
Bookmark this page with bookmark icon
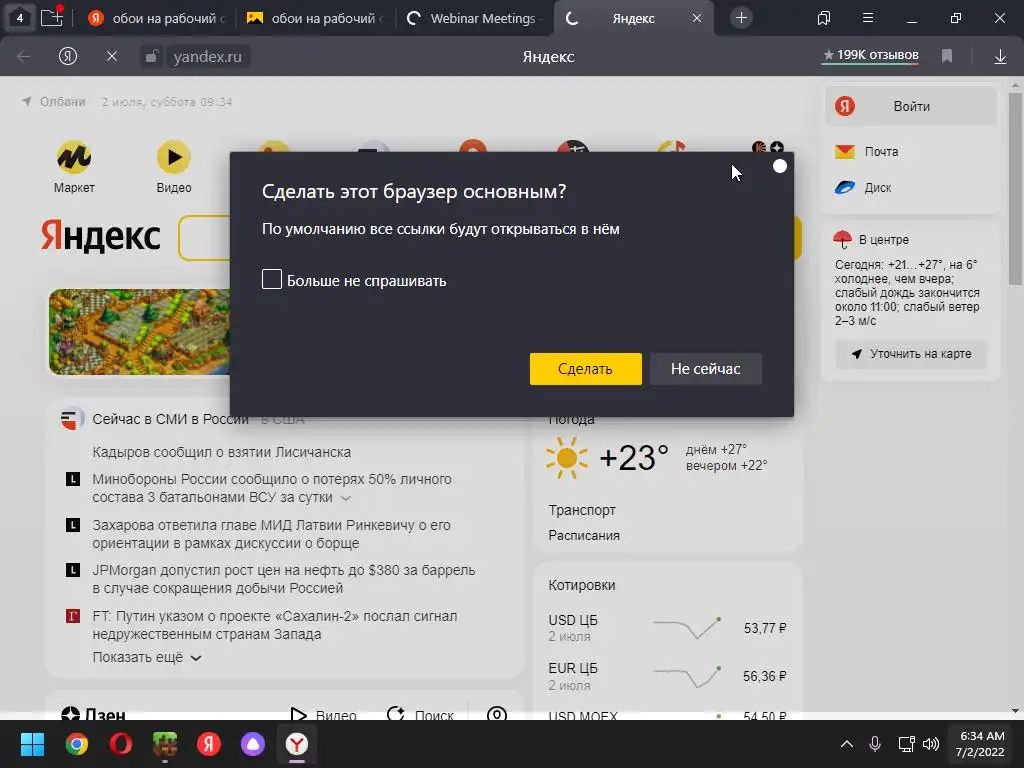[946, 57]
